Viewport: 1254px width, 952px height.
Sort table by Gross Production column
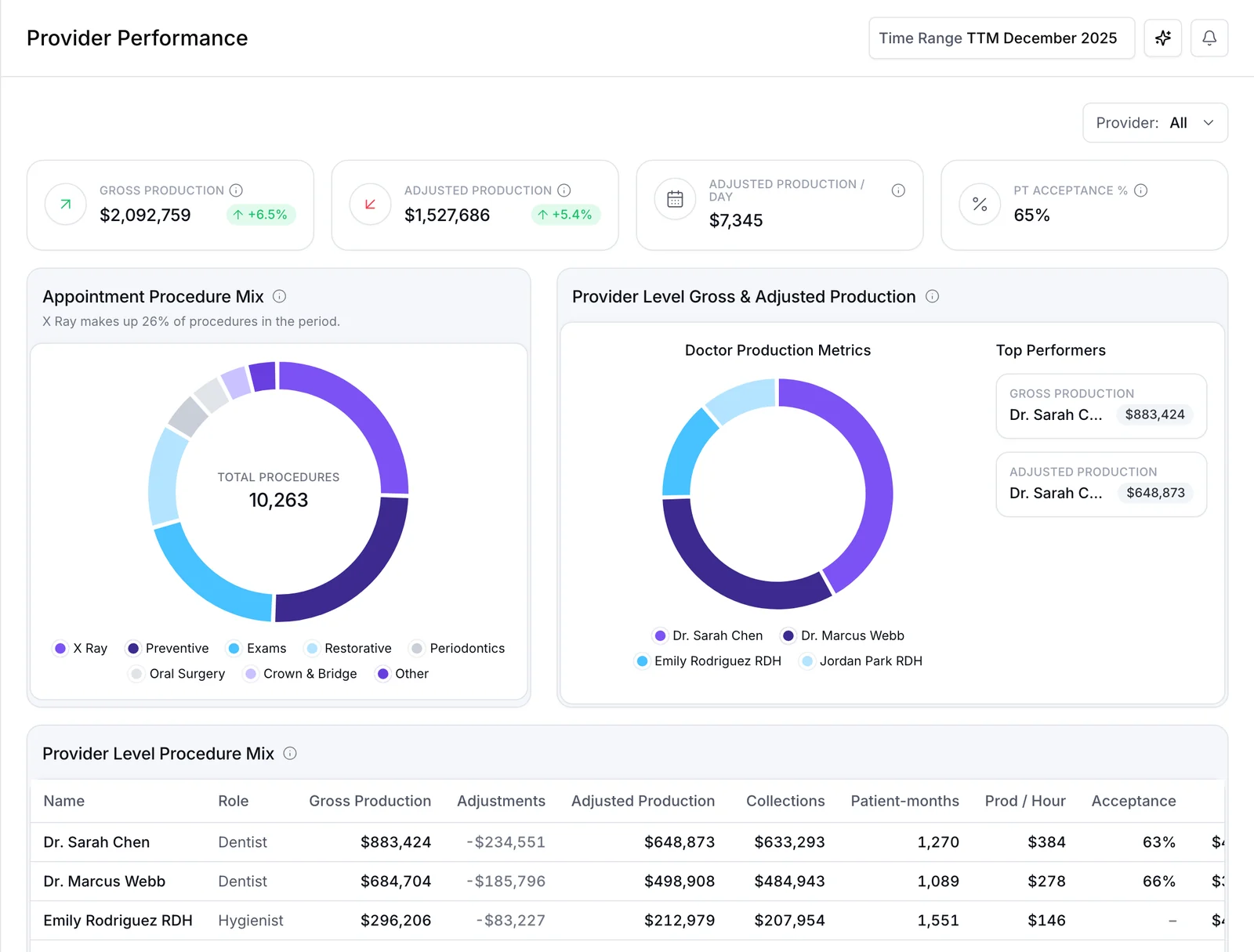tap(370, 801)
